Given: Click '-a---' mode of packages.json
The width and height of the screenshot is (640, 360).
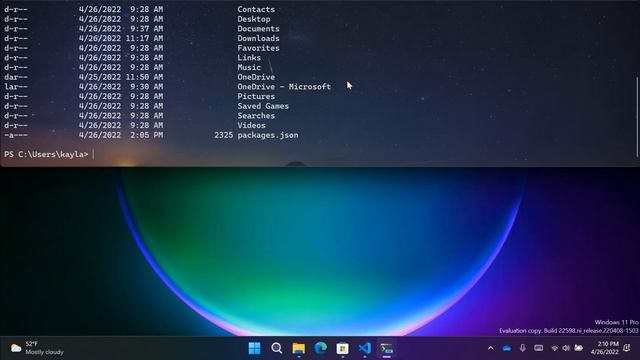Looking at the screenshot, I should point(16,135).
